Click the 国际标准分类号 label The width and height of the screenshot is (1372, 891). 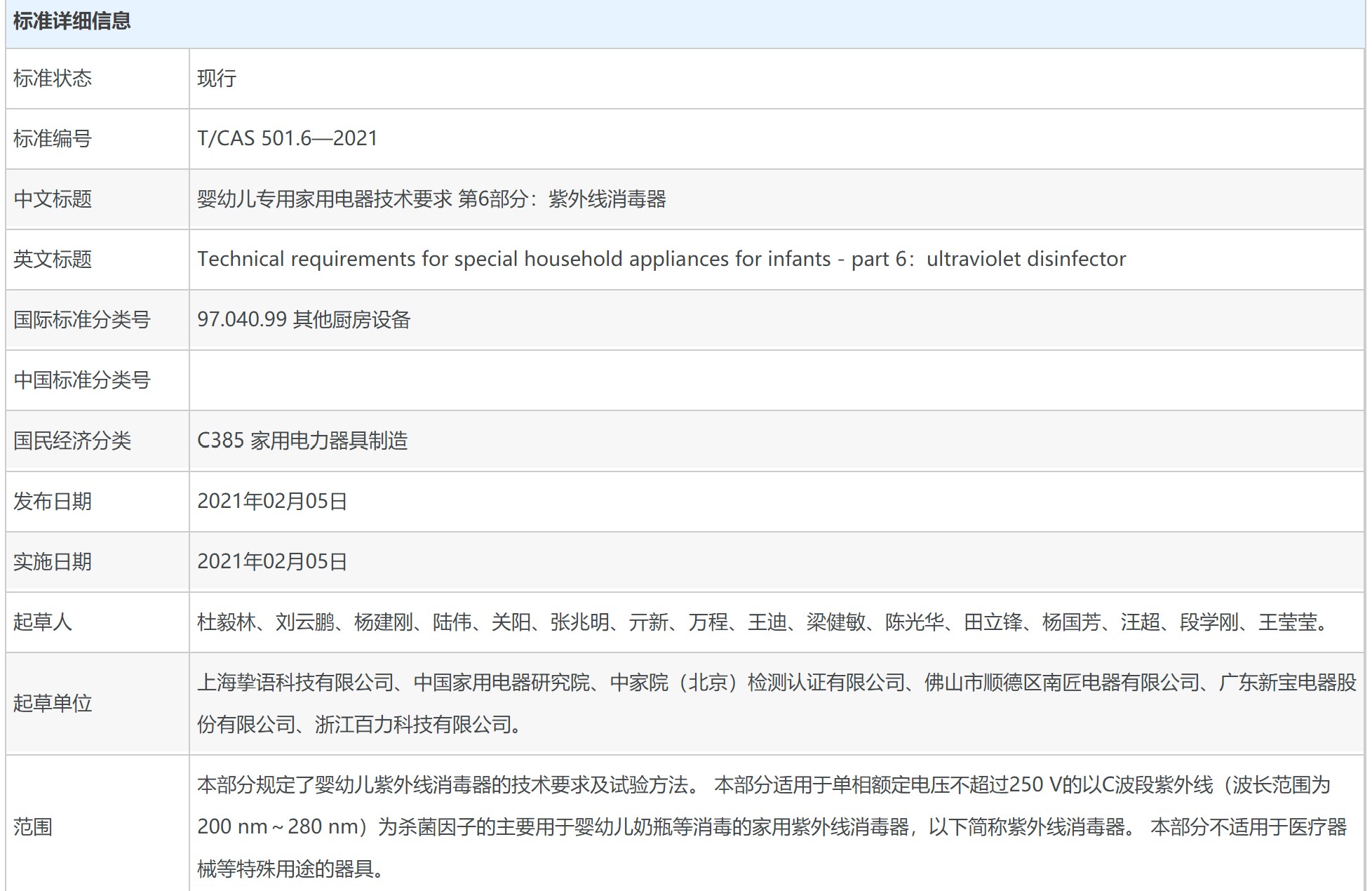pyautogui.click(x=81, y=320)
